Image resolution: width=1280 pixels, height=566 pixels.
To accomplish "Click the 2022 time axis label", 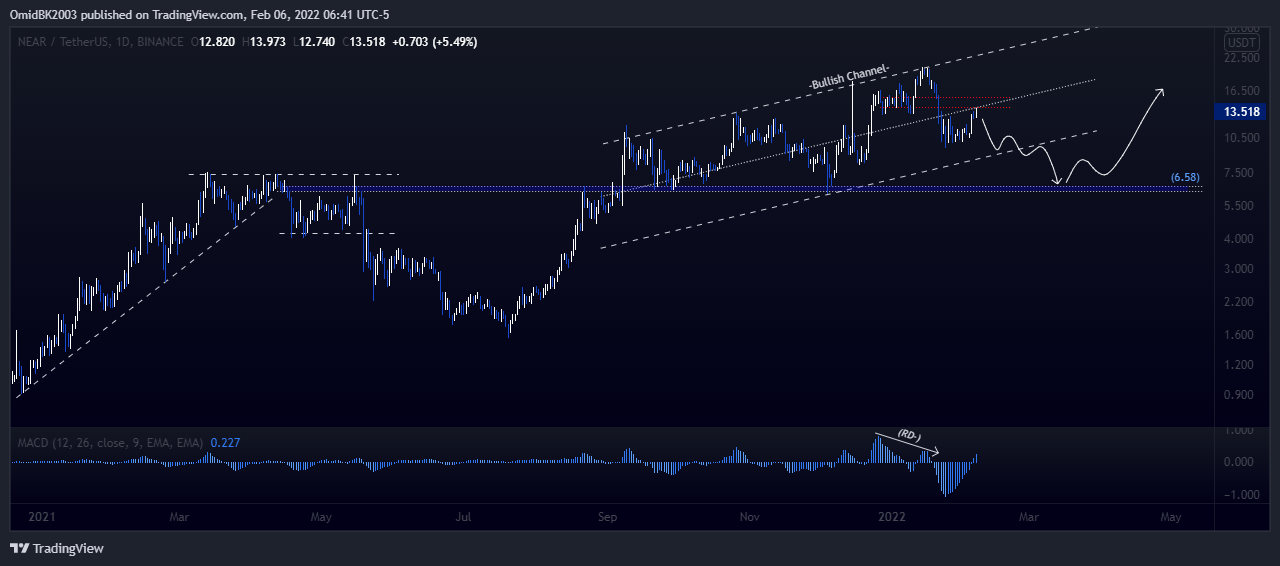I will click(x=891, y=517).
